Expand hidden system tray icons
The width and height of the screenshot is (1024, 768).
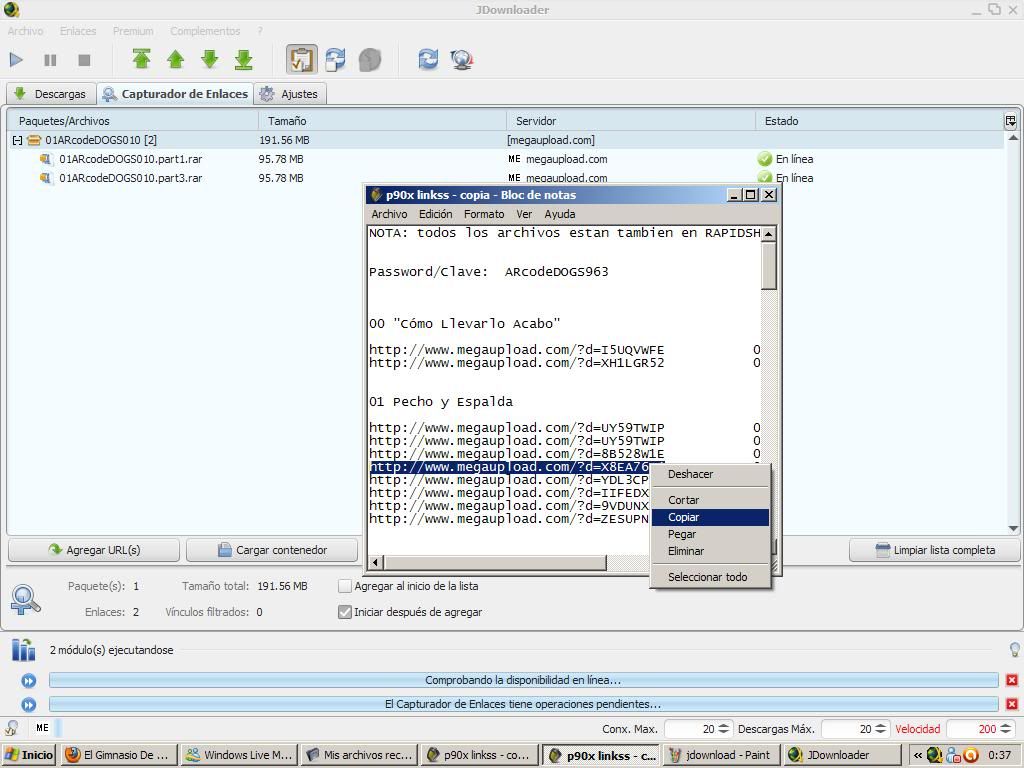tap(918, 756)
